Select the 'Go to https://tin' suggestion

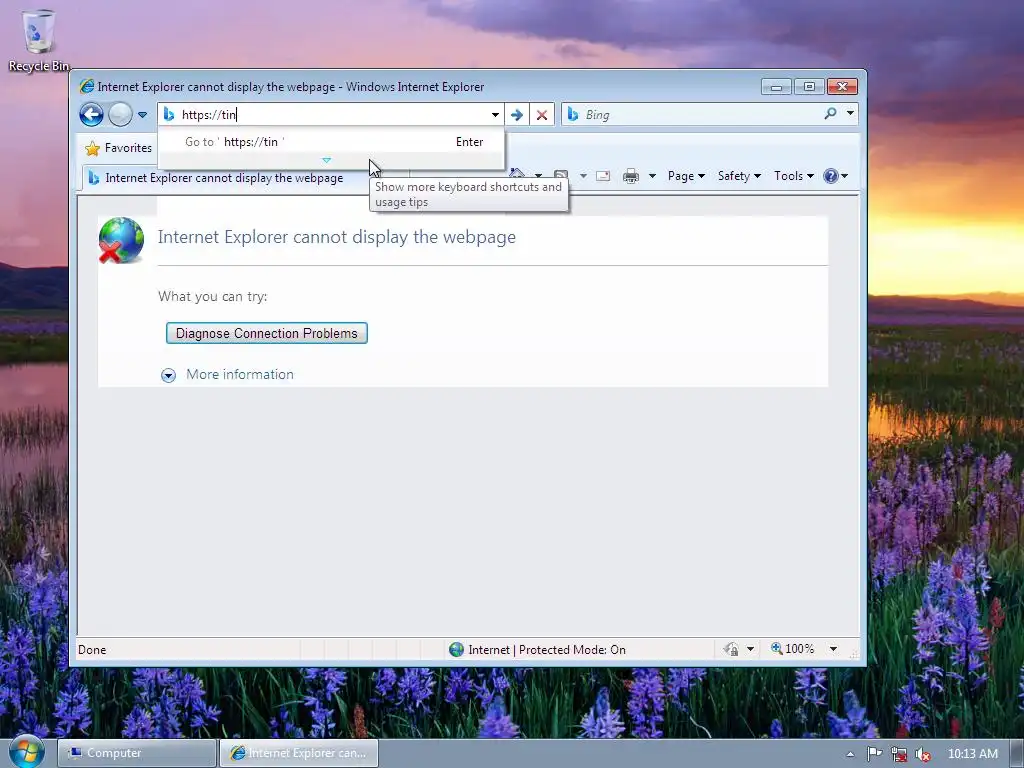[330, 142]
